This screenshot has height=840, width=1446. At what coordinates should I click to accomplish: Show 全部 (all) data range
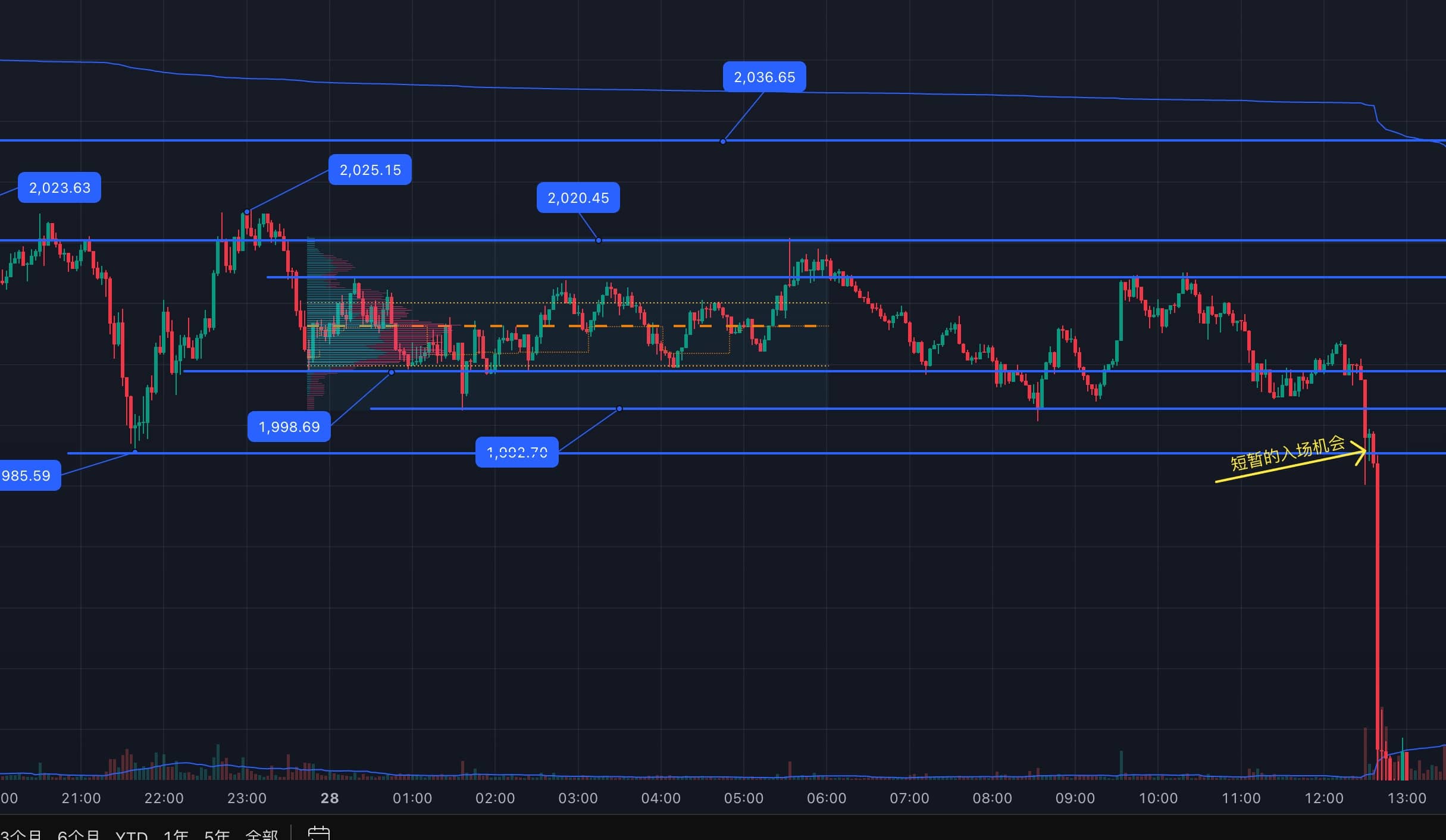(x=262, y=835)
